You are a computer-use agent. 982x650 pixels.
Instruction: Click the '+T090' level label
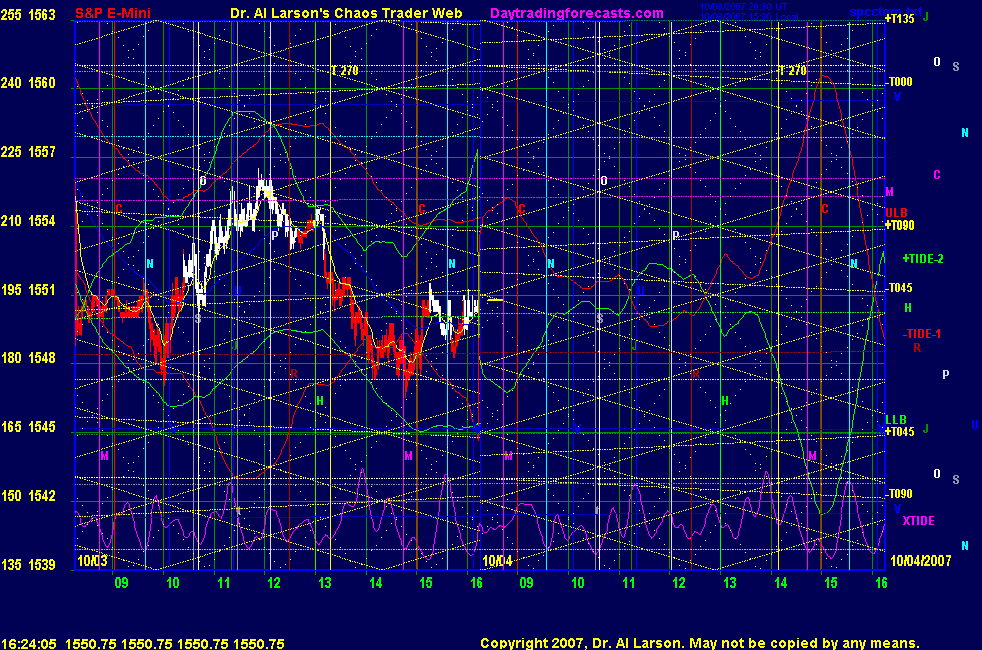point(899,225)
